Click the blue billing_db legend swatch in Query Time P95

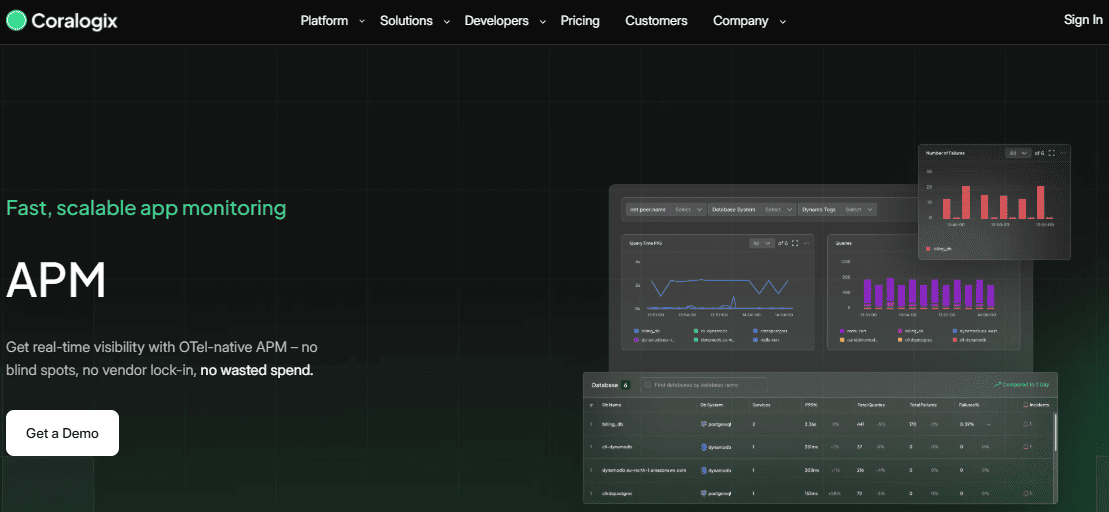(x=637, y=331)
